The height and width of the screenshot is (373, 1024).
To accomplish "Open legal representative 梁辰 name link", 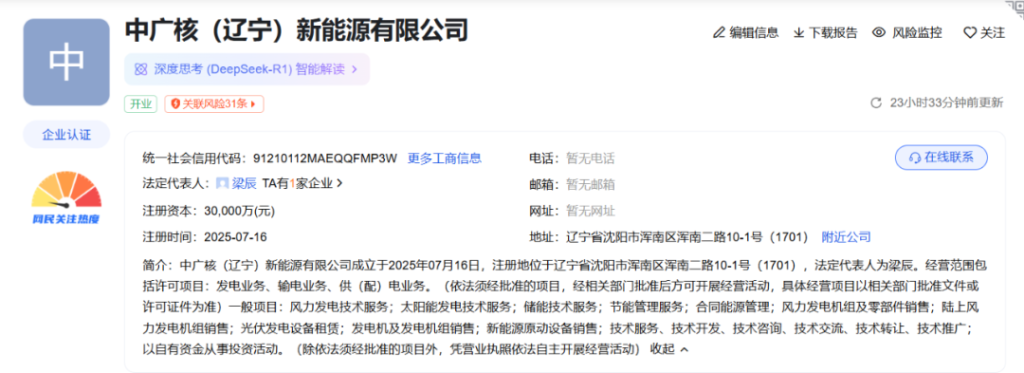I will tap(244, 184).
